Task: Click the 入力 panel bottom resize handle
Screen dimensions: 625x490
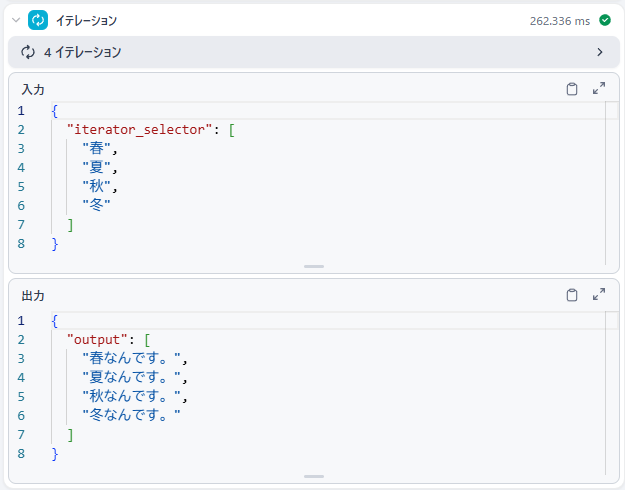Action: pyautogui.click(x=314, y=266)
